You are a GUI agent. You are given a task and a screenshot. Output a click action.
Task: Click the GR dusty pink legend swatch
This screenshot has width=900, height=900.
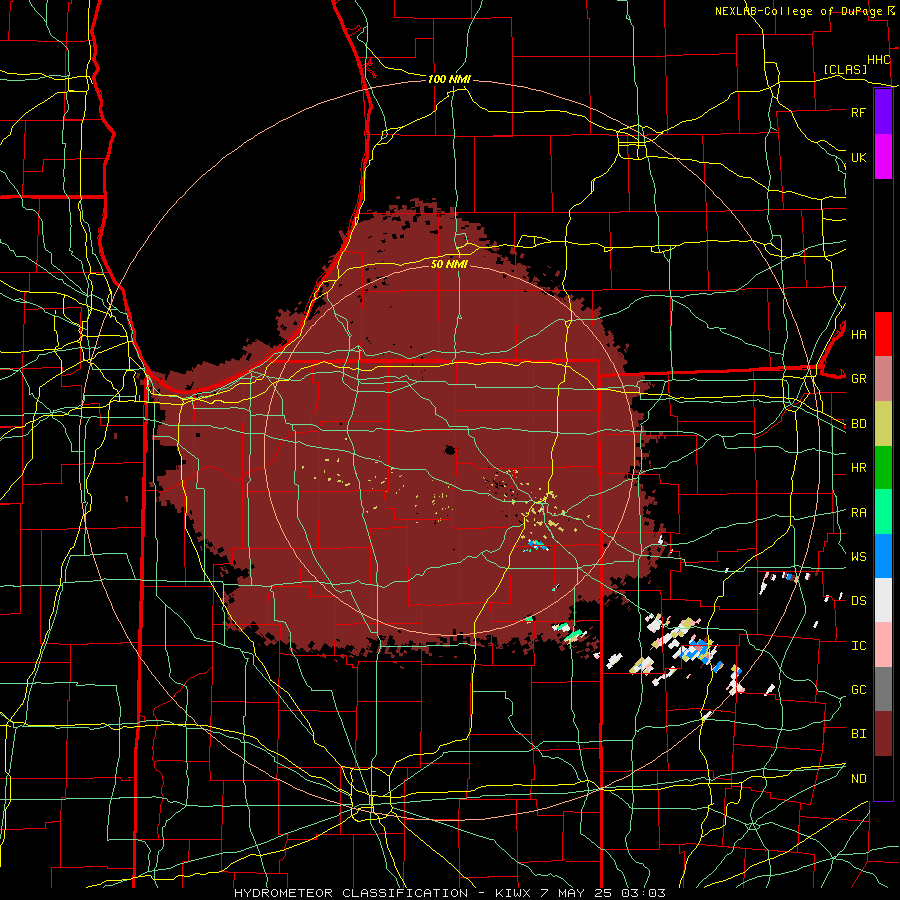point(883,379)
